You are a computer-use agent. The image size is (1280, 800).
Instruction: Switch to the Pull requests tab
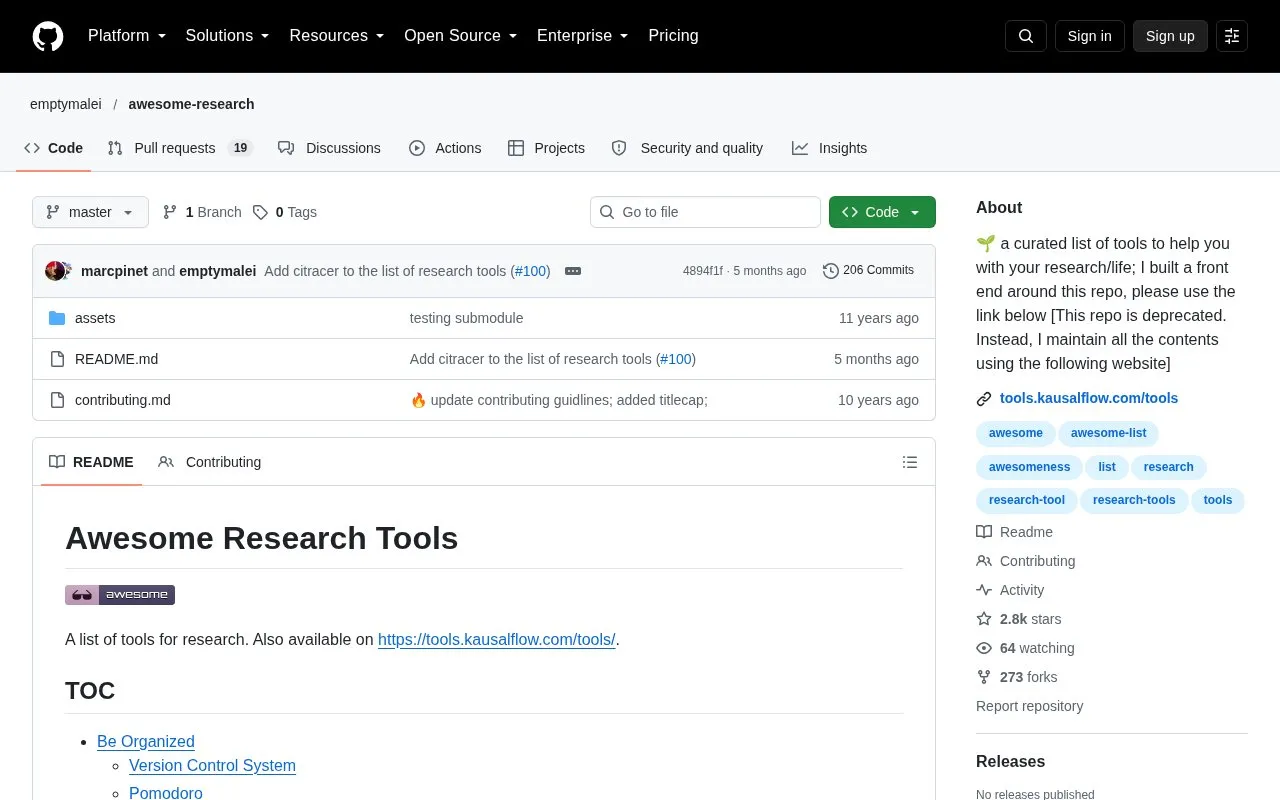[x=180, y=148]
